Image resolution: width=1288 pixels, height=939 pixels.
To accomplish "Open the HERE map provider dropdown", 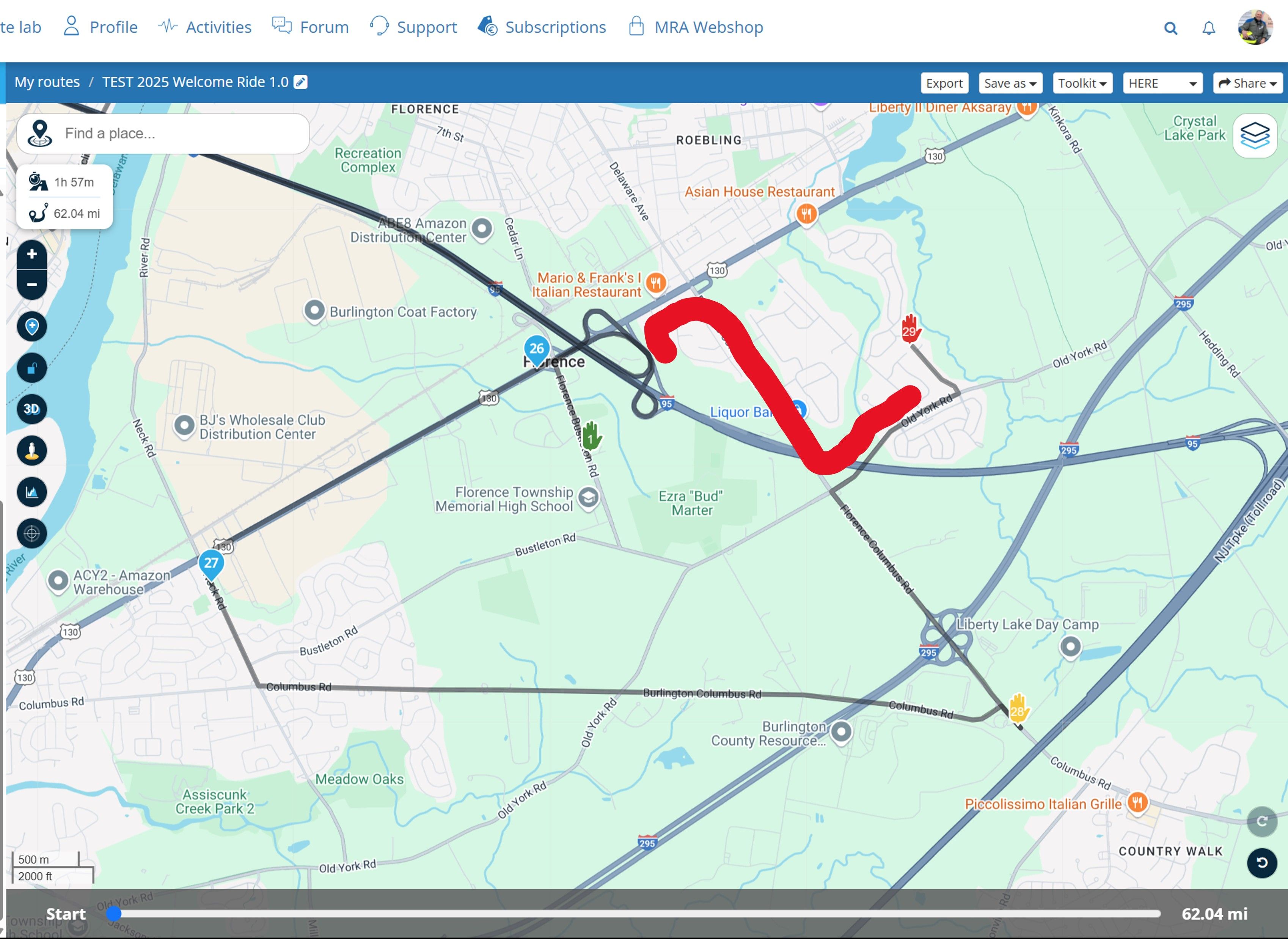I will [x=1162, y=83].
